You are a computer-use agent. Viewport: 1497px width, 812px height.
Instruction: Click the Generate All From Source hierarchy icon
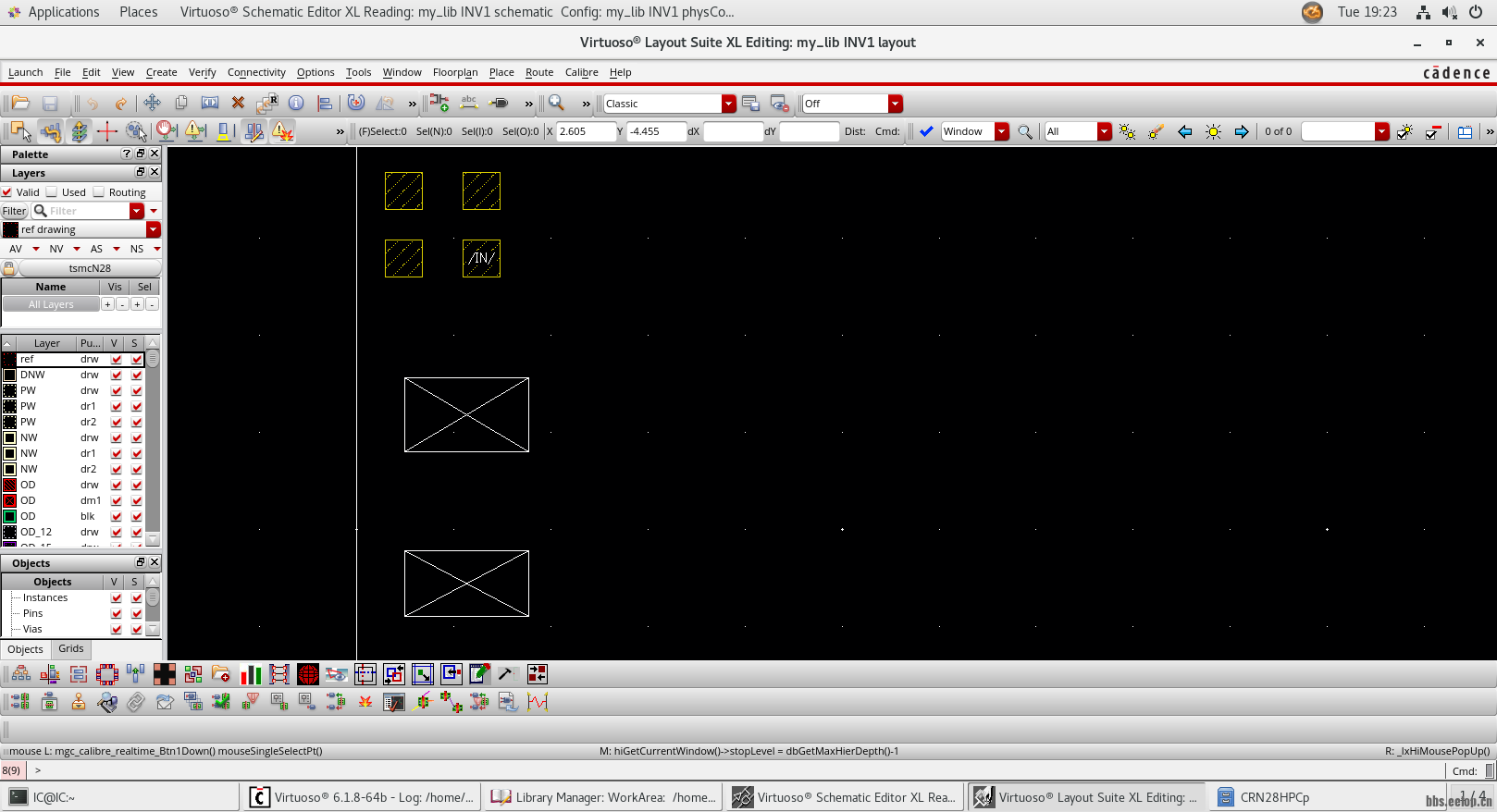[20, 674]
